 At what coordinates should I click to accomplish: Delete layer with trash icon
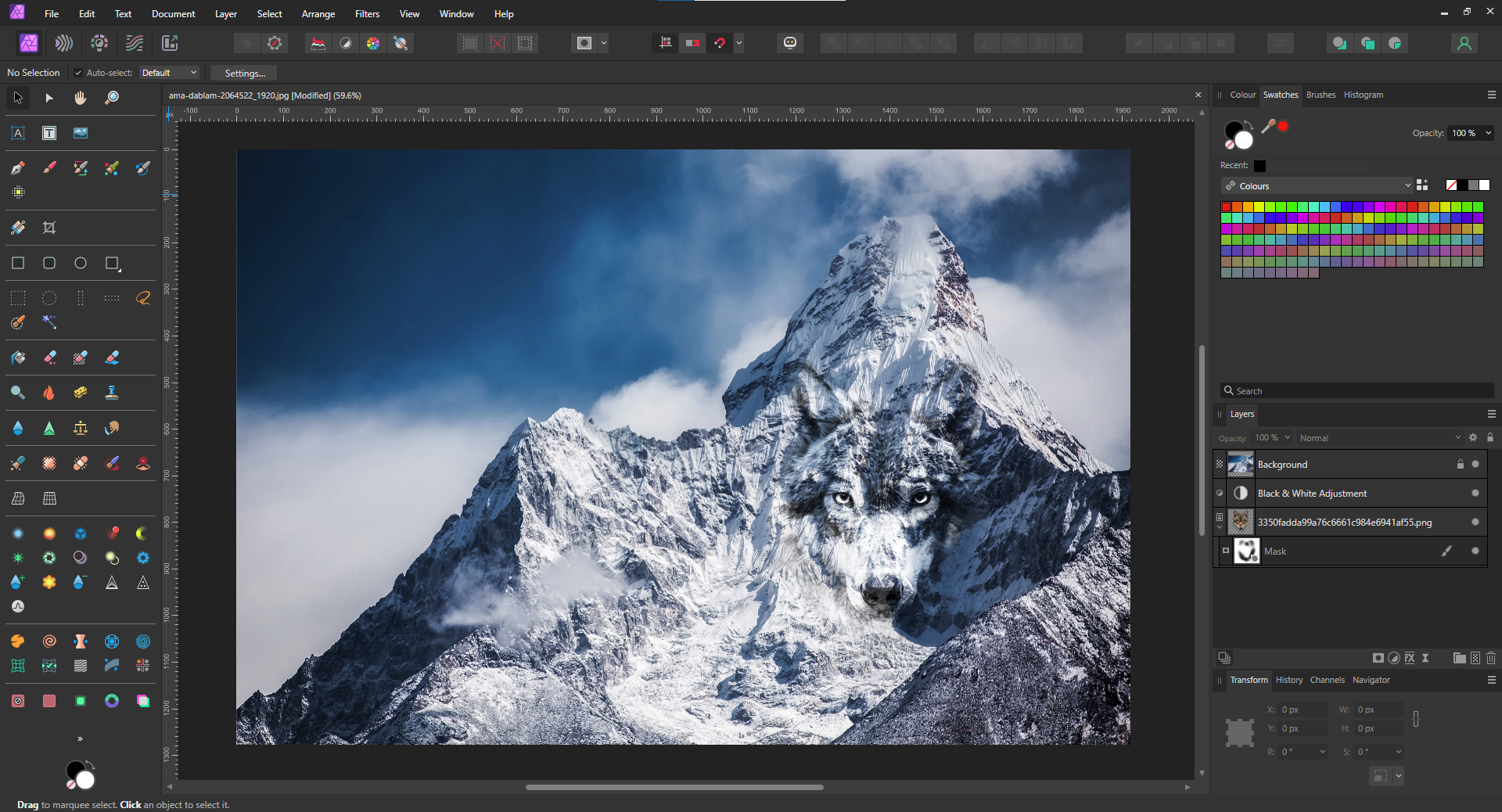coord(1491,658)
